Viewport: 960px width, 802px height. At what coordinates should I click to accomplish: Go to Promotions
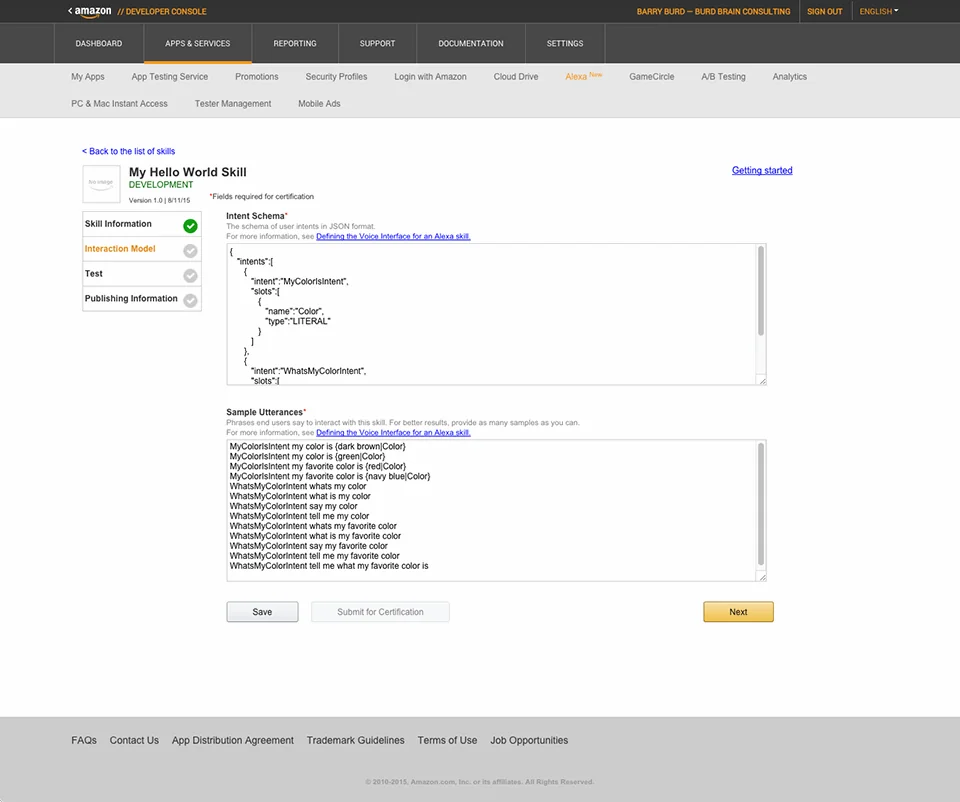point(257,77)
